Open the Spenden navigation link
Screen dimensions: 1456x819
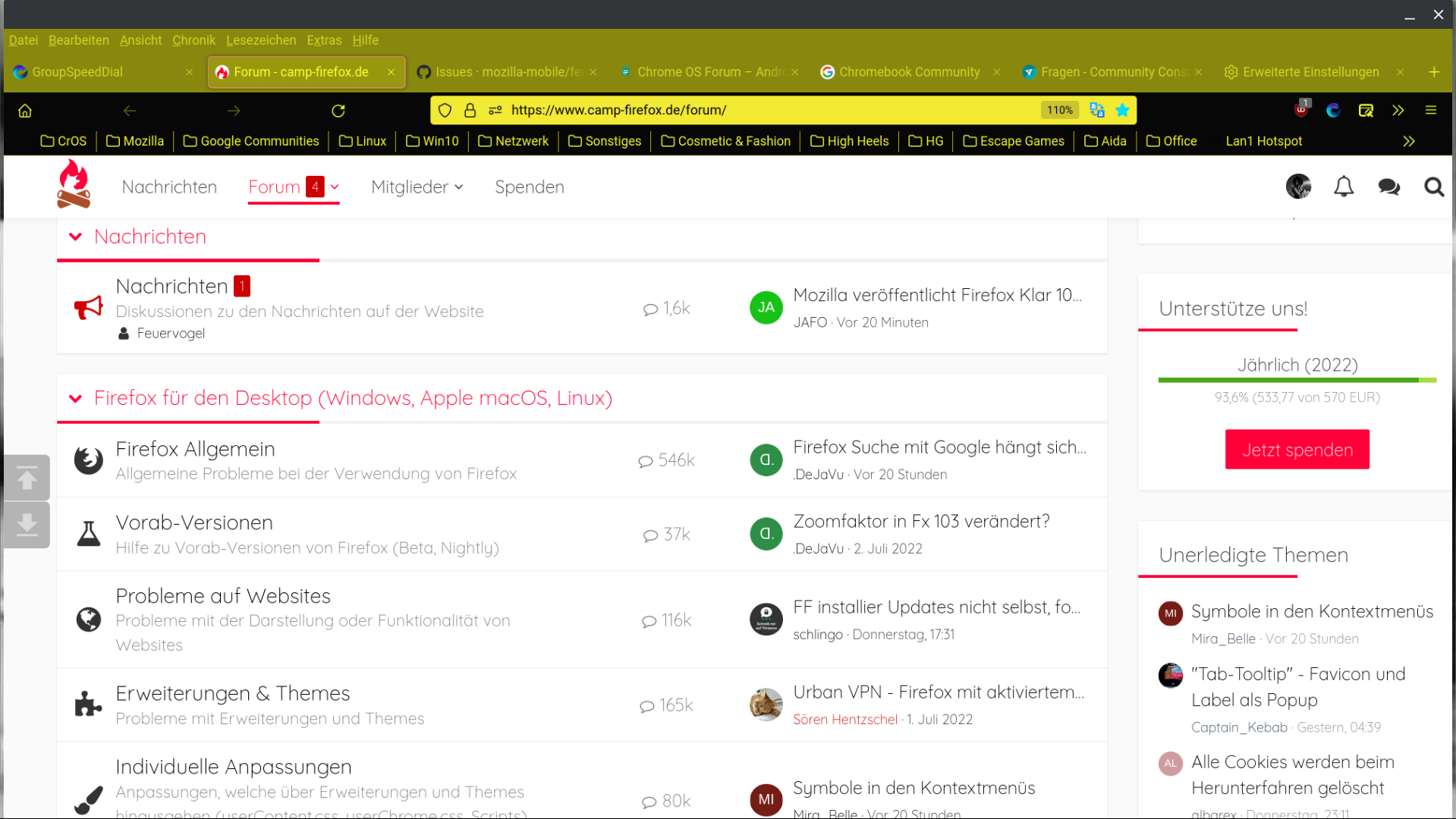pyautogui.click(x=530, y=187)
